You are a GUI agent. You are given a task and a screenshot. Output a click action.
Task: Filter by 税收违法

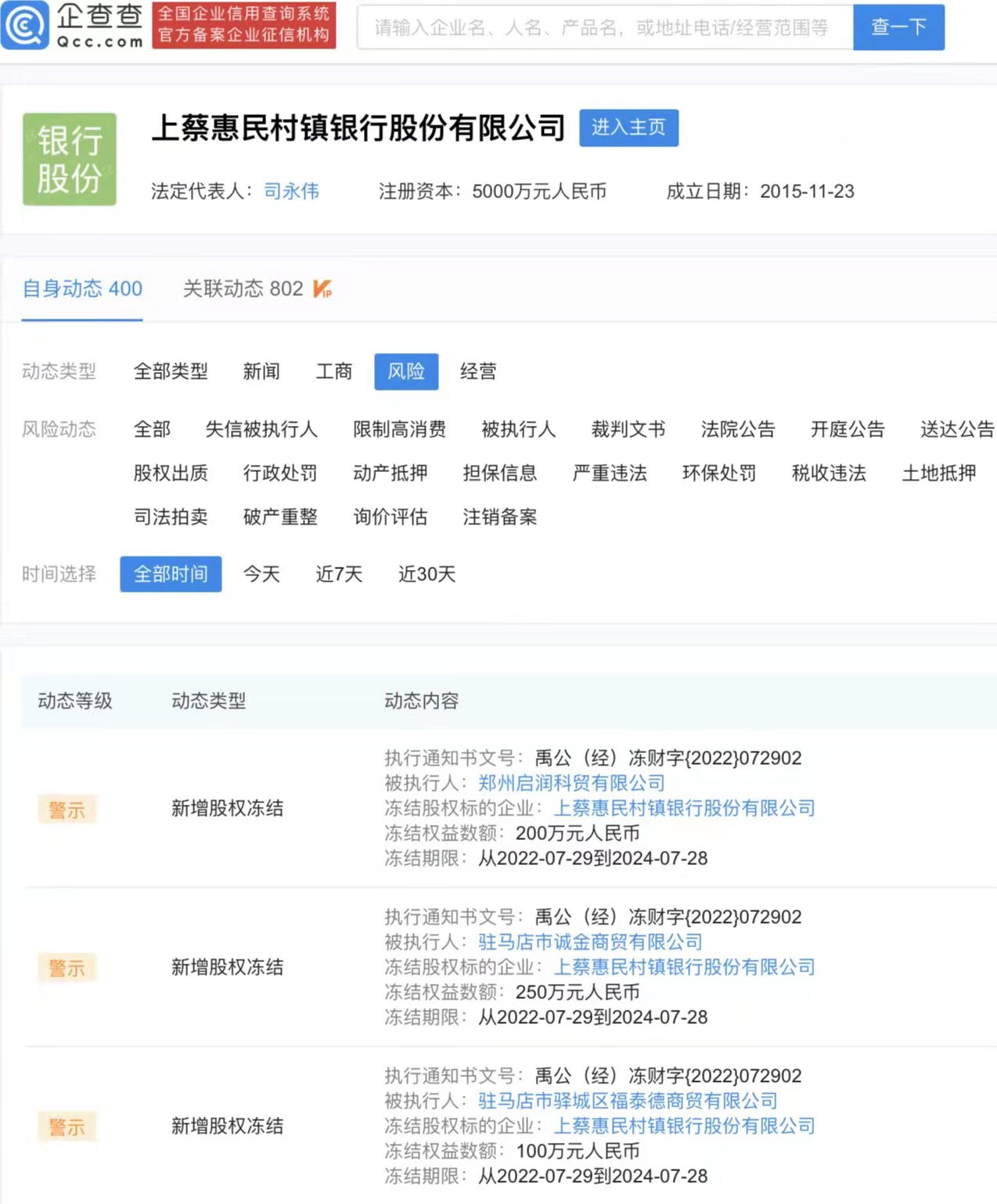coord(829,473)
